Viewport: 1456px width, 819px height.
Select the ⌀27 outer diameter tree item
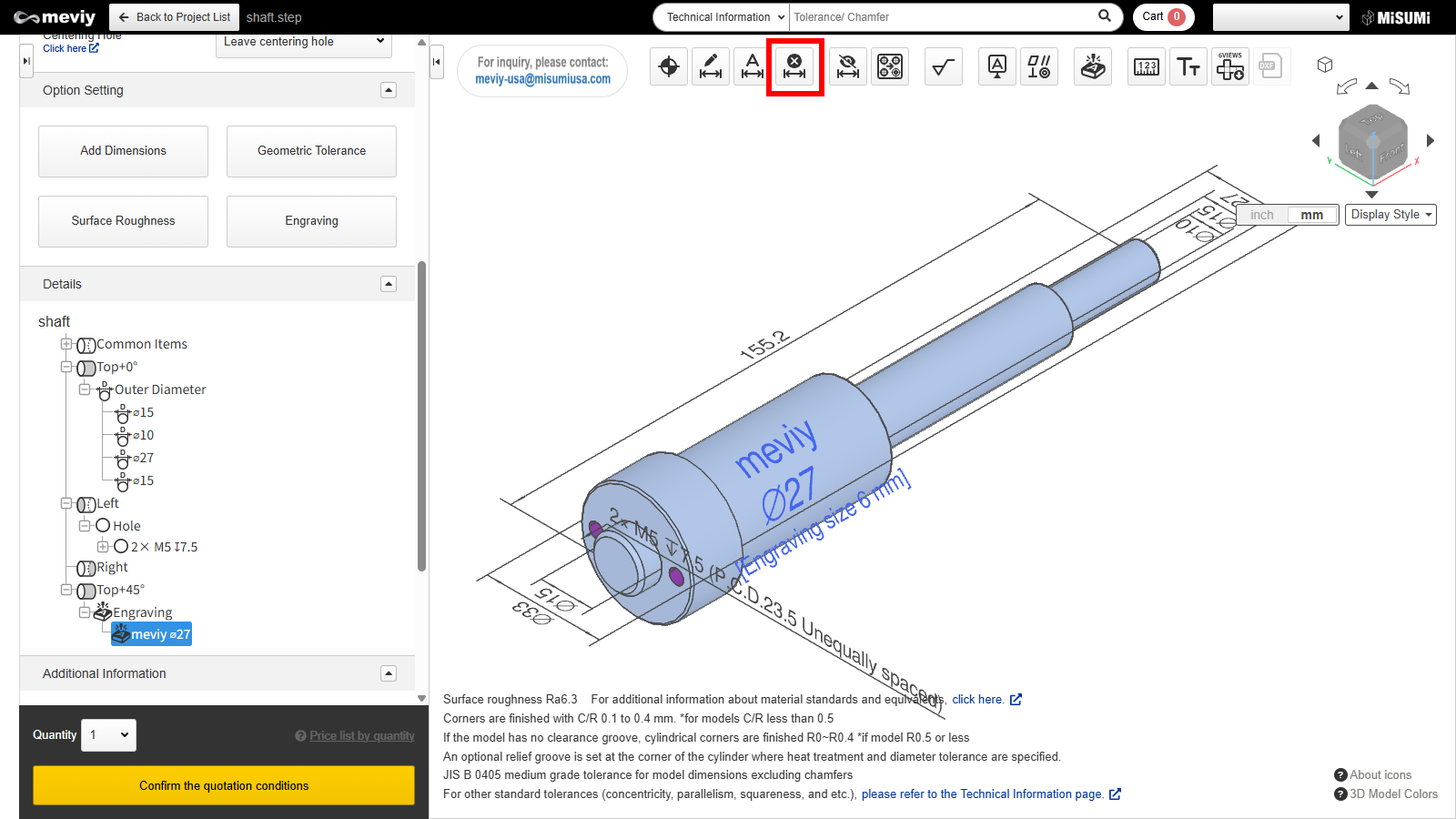(143, 458)
